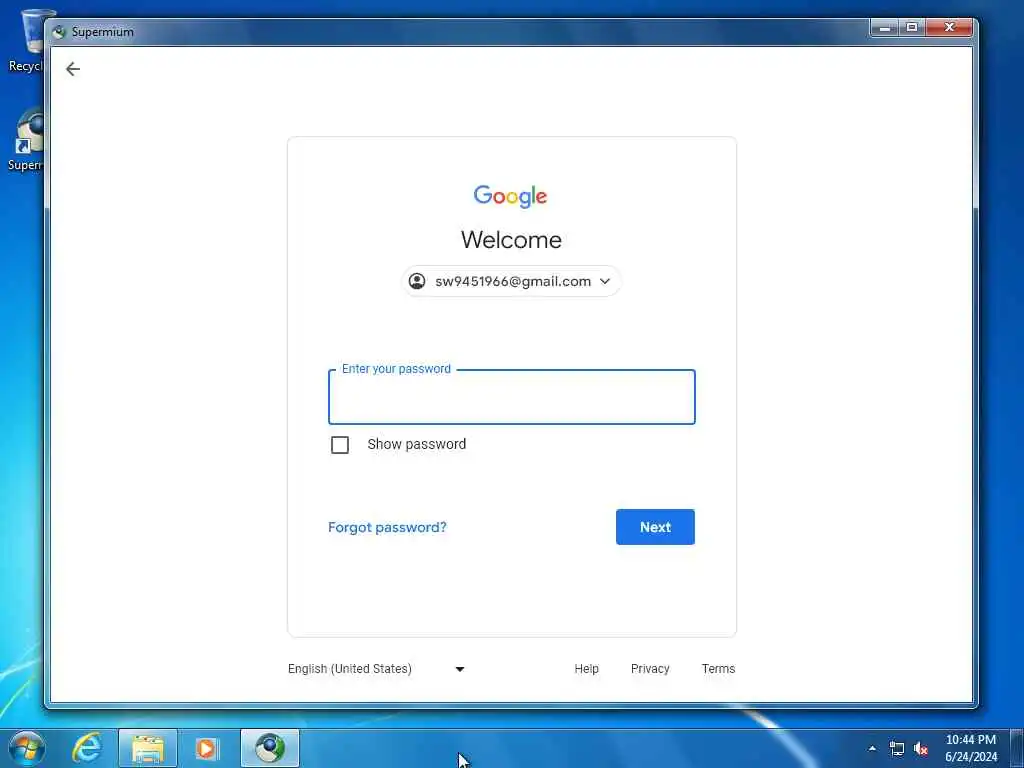Focus the Enter your password field
Viewport: 1024px width, 768px height.
pyautogui.click(x=511, y=397)
